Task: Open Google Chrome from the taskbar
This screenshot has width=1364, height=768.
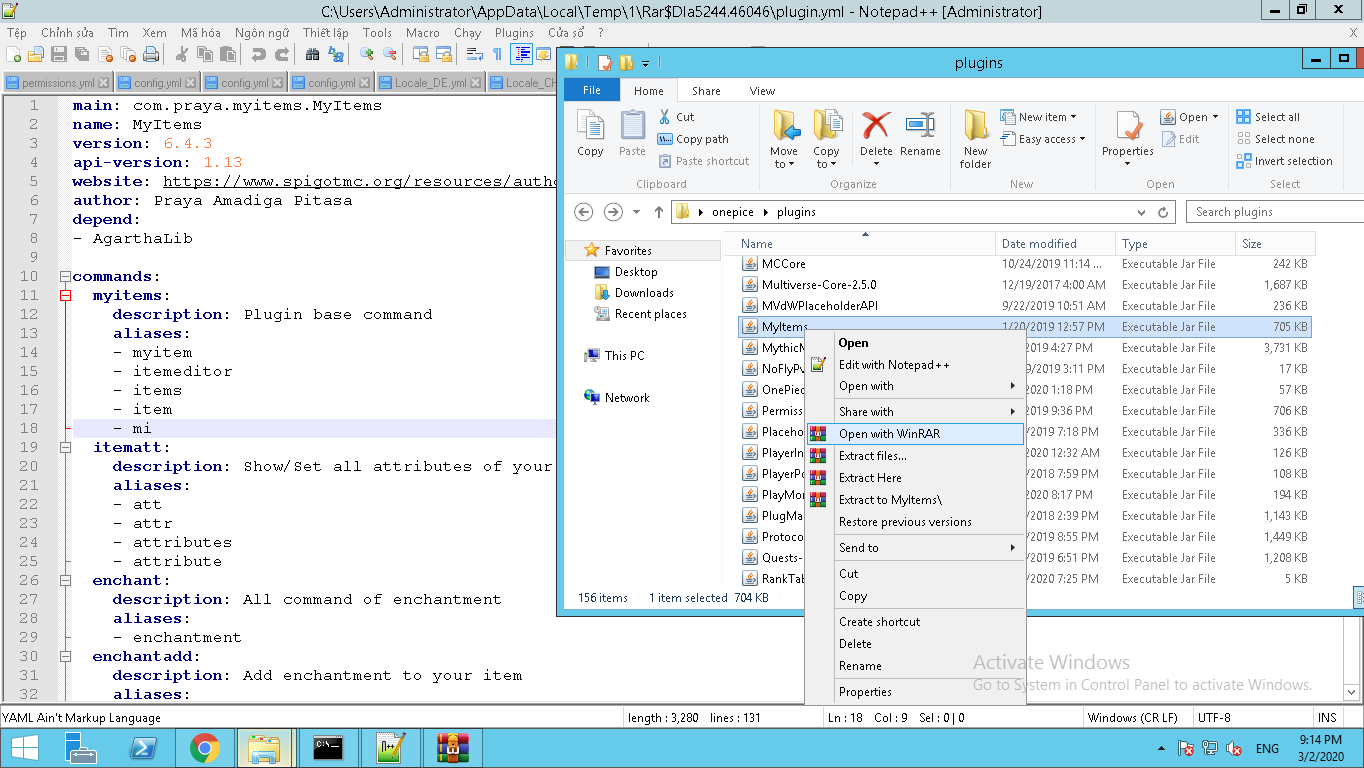Action: click(x=205, y=747)
